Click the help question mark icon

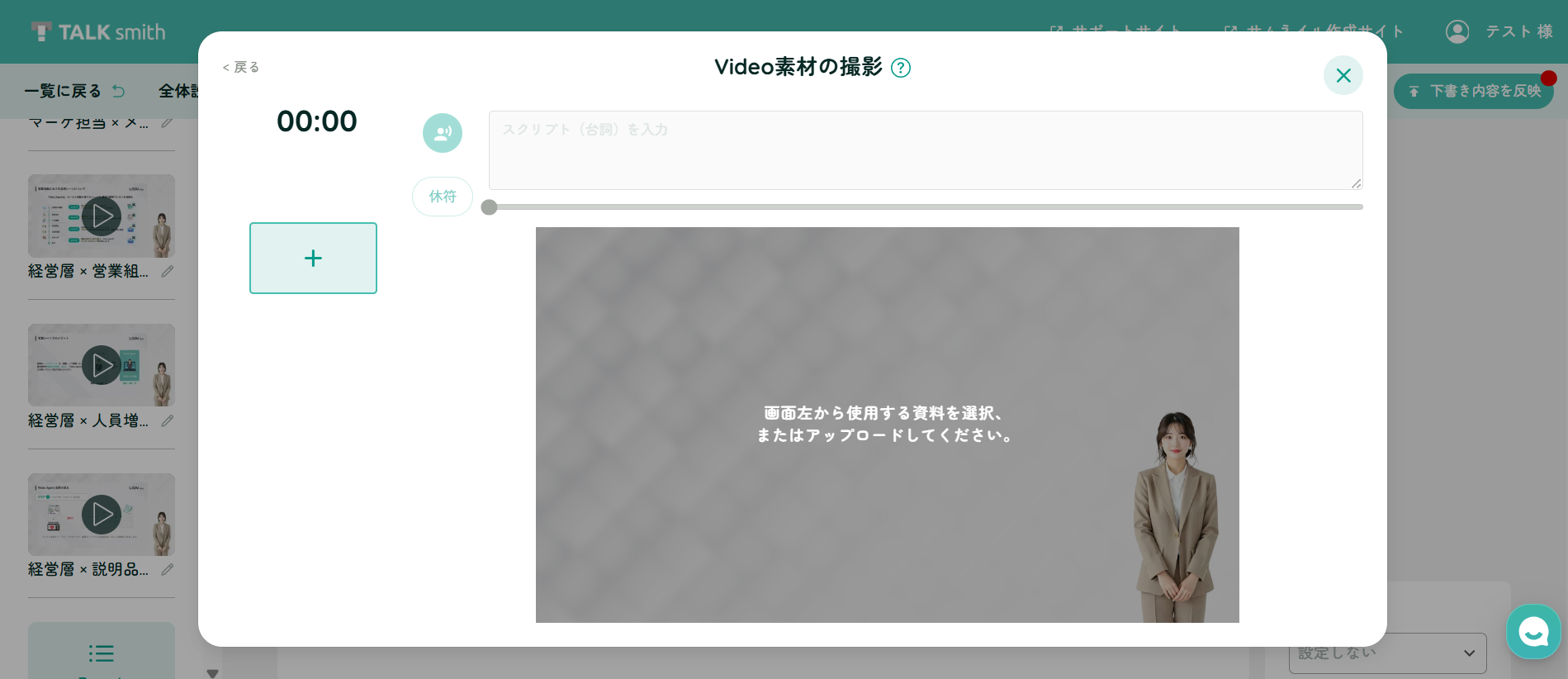pyautogui.click(x=901, y=68)
